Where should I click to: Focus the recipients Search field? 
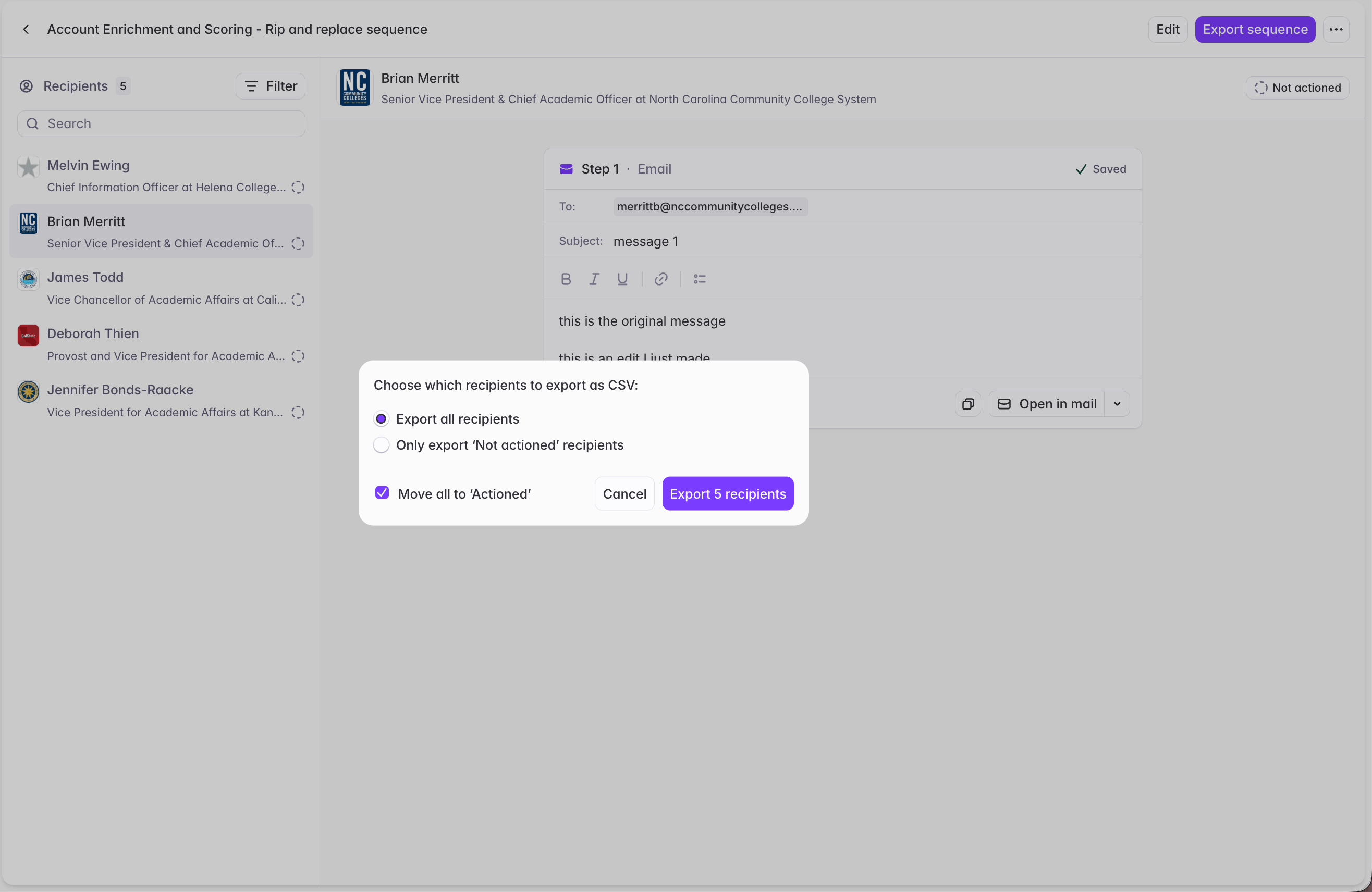pyautogui.click(x=161, y=124)
